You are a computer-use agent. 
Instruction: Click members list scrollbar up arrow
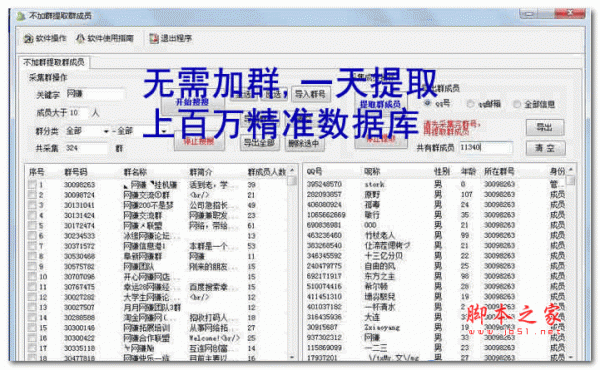pyautogui.click(x=571, y=170)
